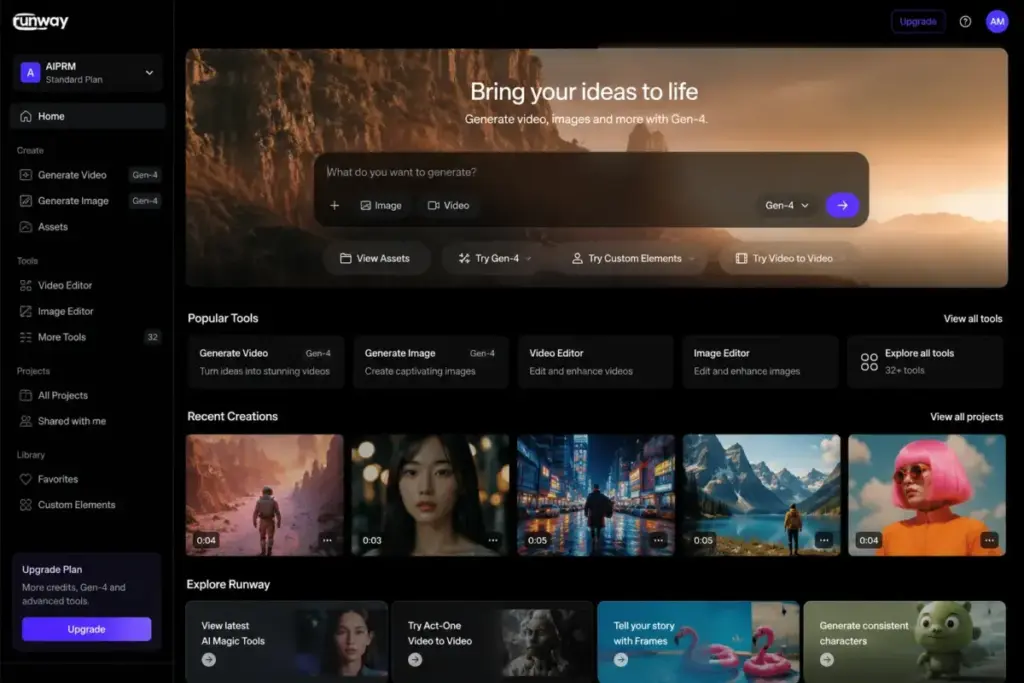The image size is (1024, 683).
Task: Click the Video Editor sidebar icon
Action: pos(25,285)
